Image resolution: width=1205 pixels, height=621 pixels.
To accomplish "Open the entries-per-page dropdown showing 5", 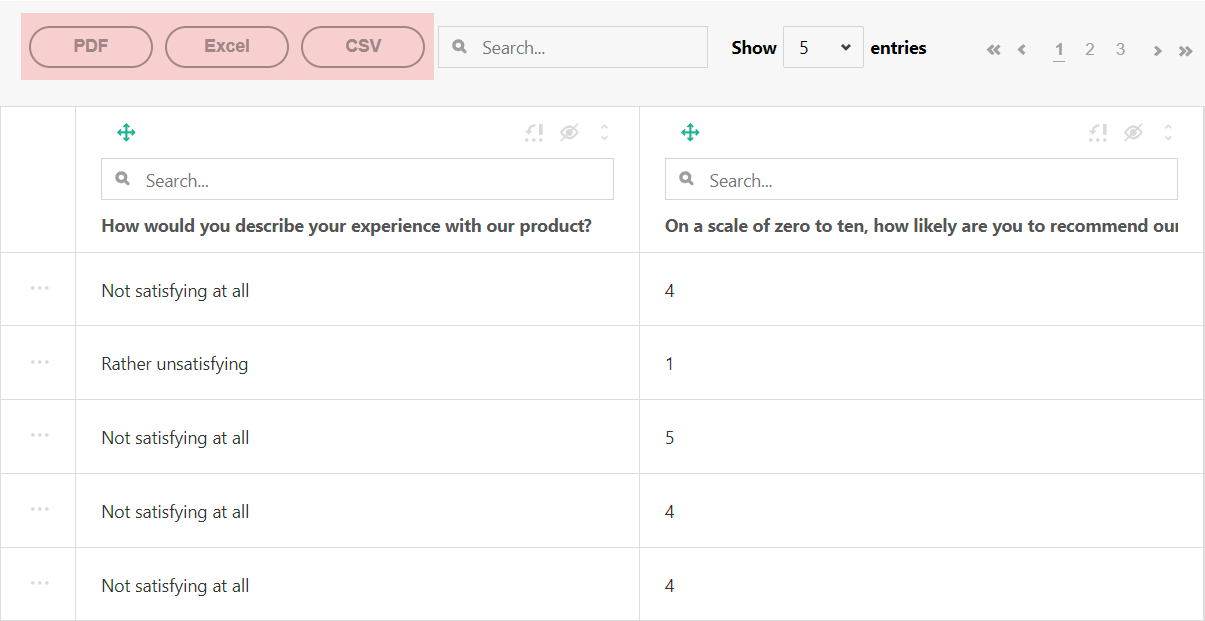I will 823,47.
